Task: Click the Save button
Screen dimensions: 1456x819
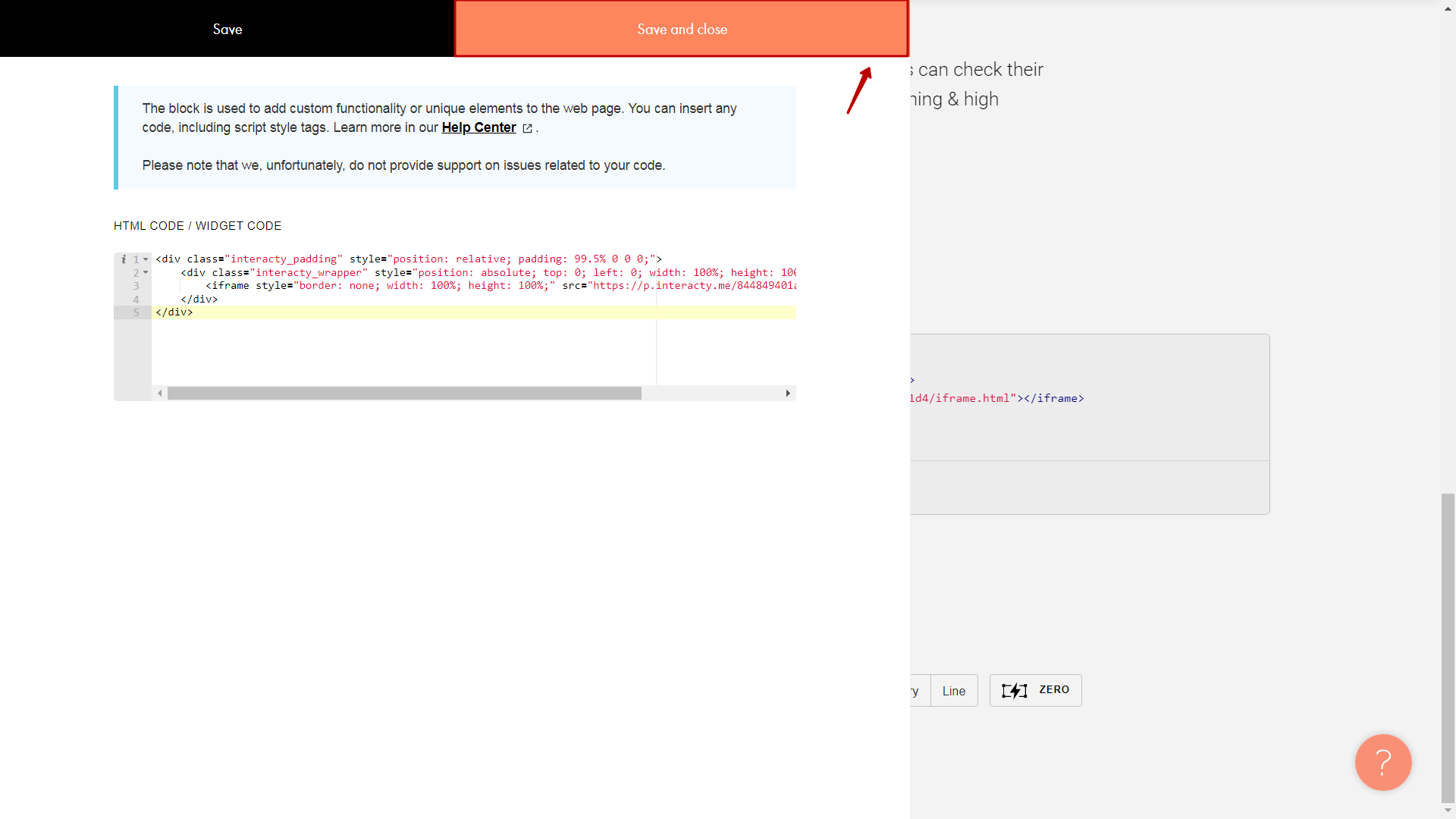Action: [x=227, y=28]
